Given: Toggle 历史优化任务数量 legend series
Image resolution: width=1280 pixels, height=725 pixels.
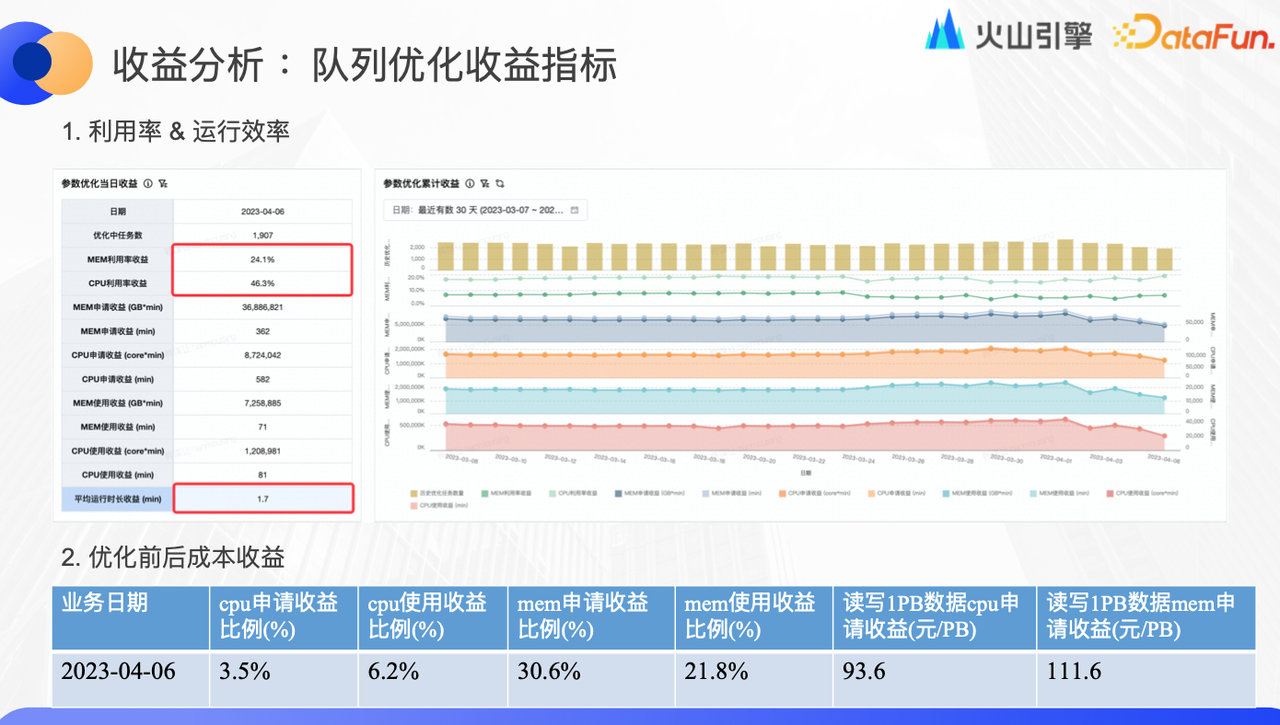Looking at the screenshot, I should point(439,492).
